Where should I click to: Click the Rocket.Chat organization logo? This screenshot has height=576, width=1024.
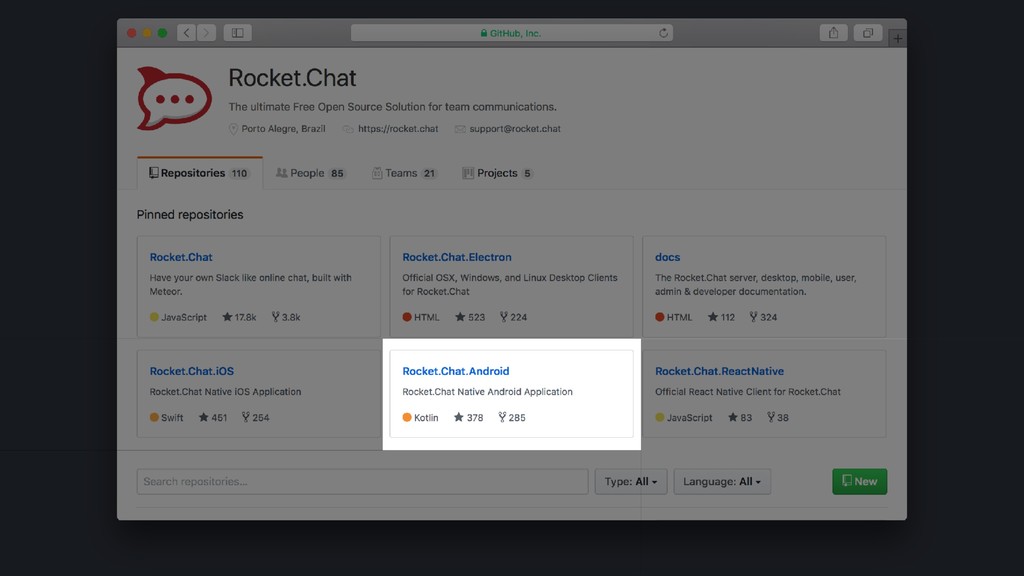pyautogui.click(x=174, y=98)
